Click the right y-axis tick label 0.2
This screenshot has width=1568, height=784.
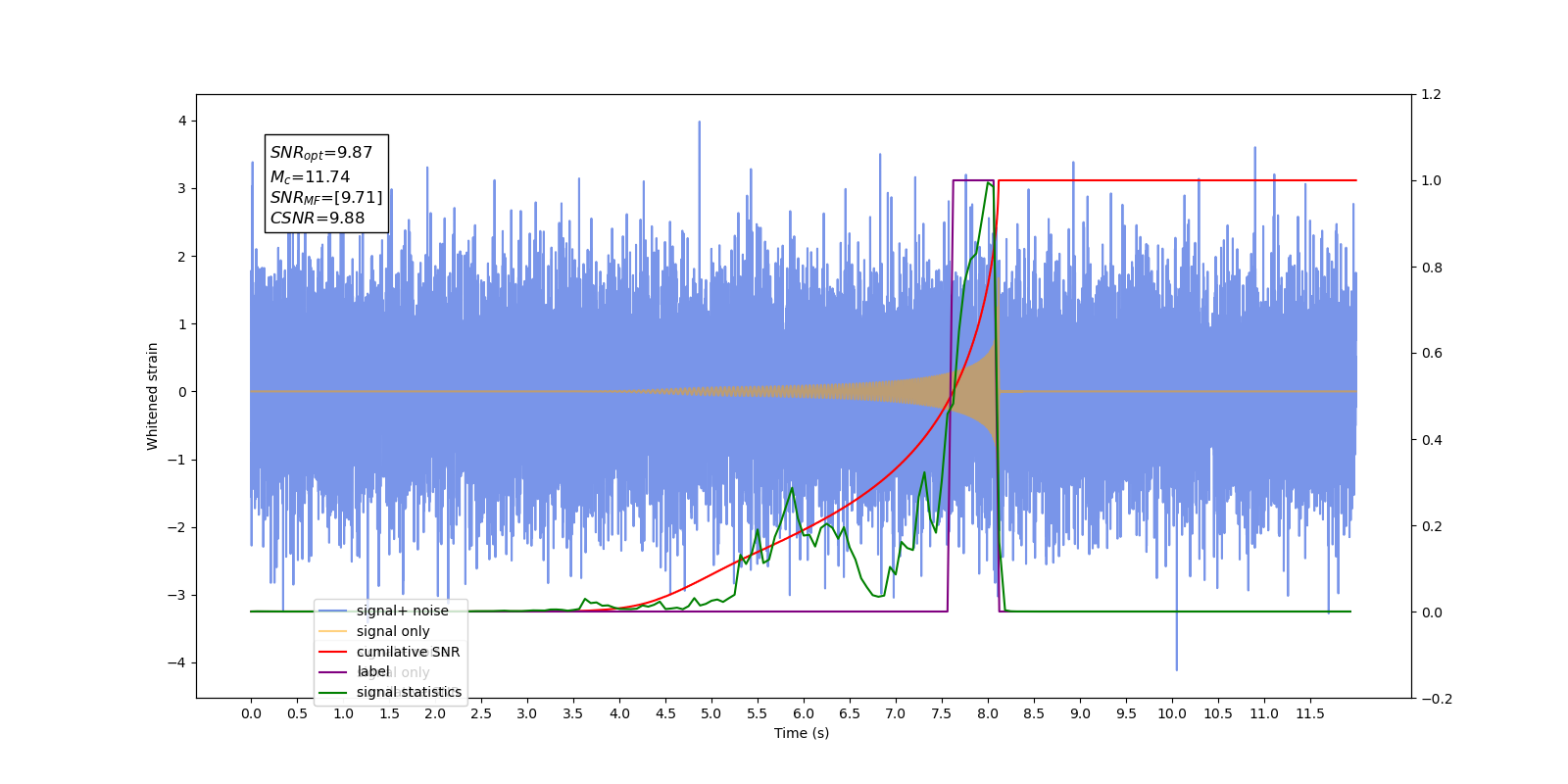pos(1431,526)
